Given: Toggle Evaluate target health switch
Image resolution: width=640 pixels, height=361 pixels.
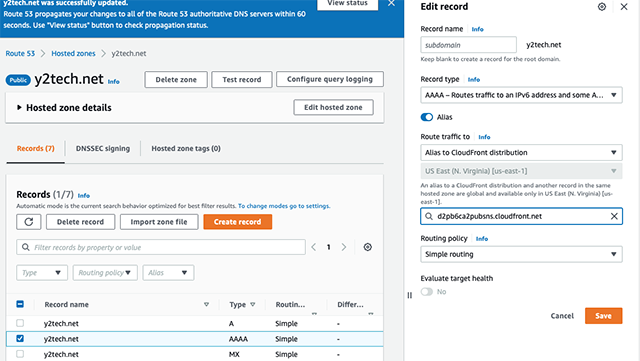Looking at the screenshot, I should 427,292.
